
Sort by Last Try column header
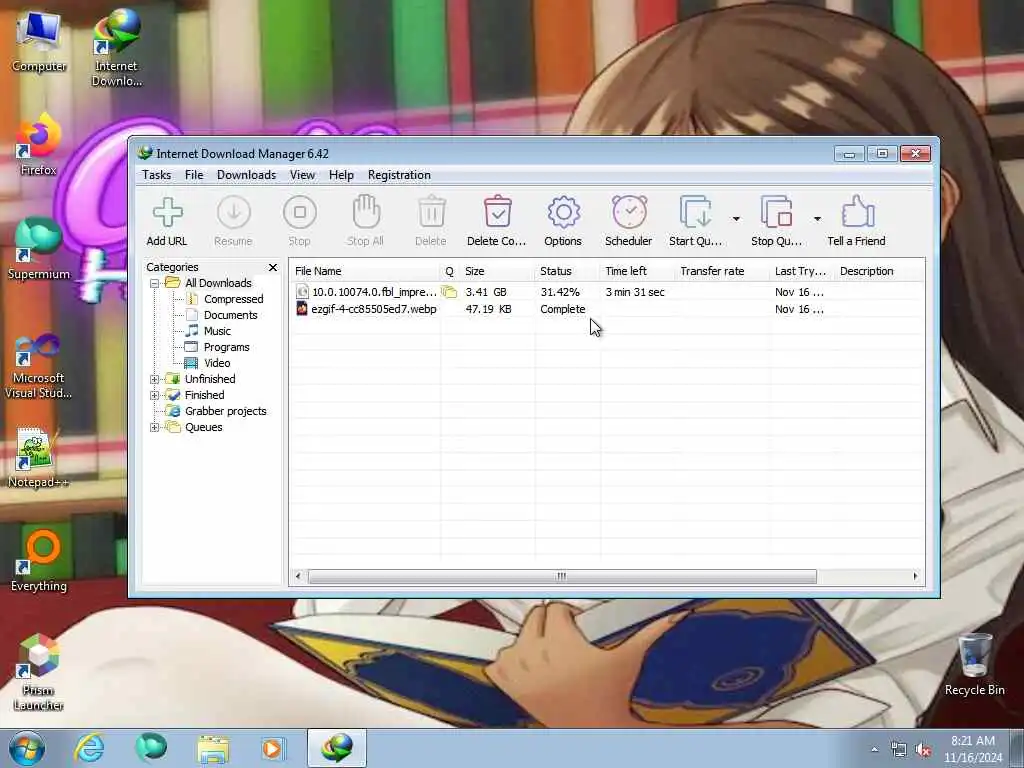(803, 271)
